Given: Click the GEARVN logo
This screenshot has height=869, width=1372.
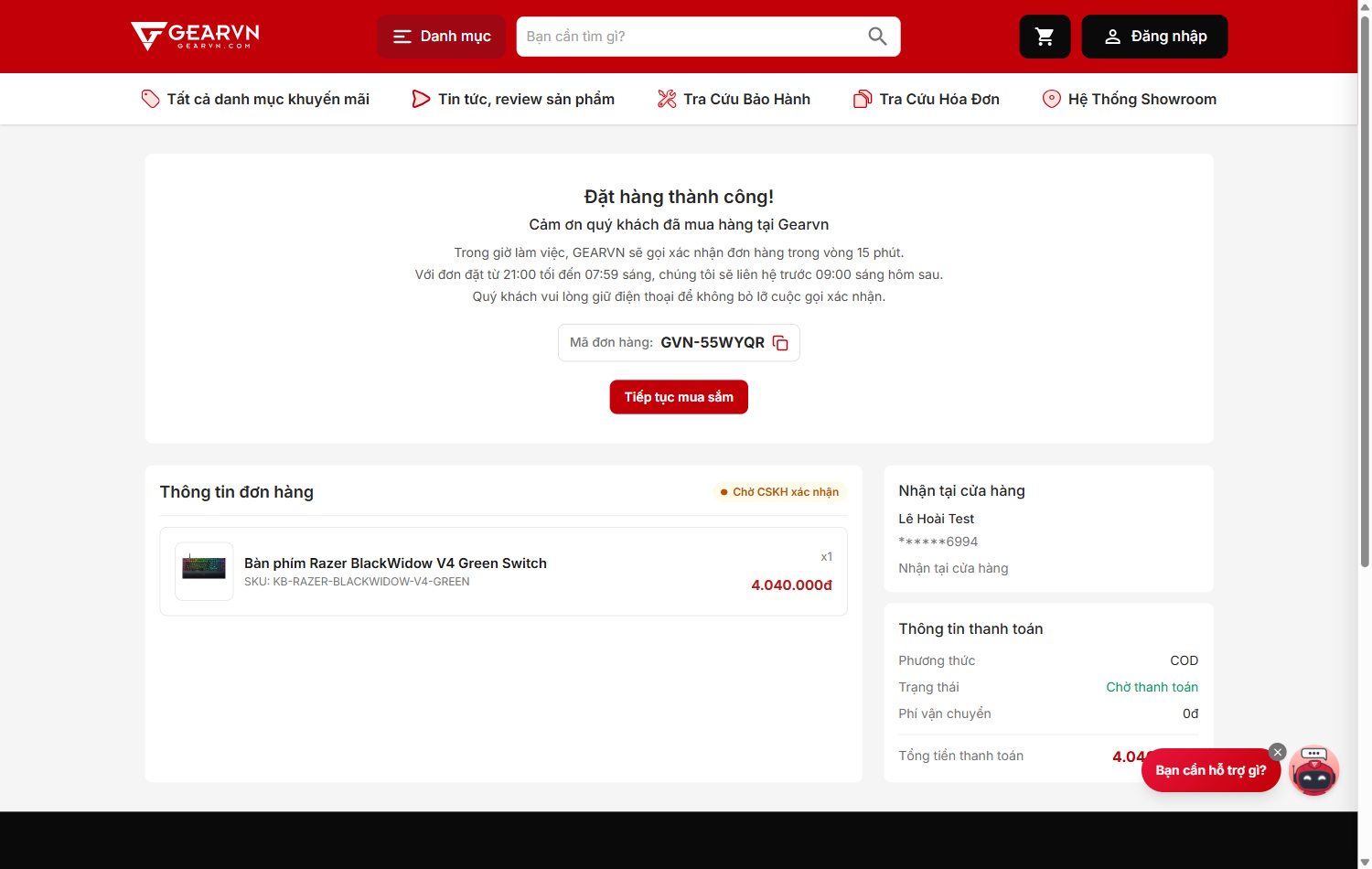Looking at the screenshot, I should (195, 36).
